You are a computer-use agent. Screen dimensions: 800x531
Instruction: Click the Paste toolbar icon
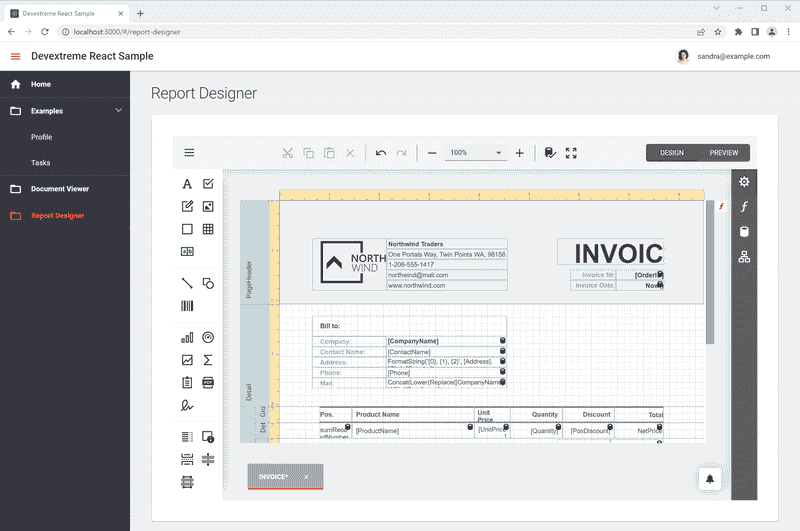tap(330, 153)
